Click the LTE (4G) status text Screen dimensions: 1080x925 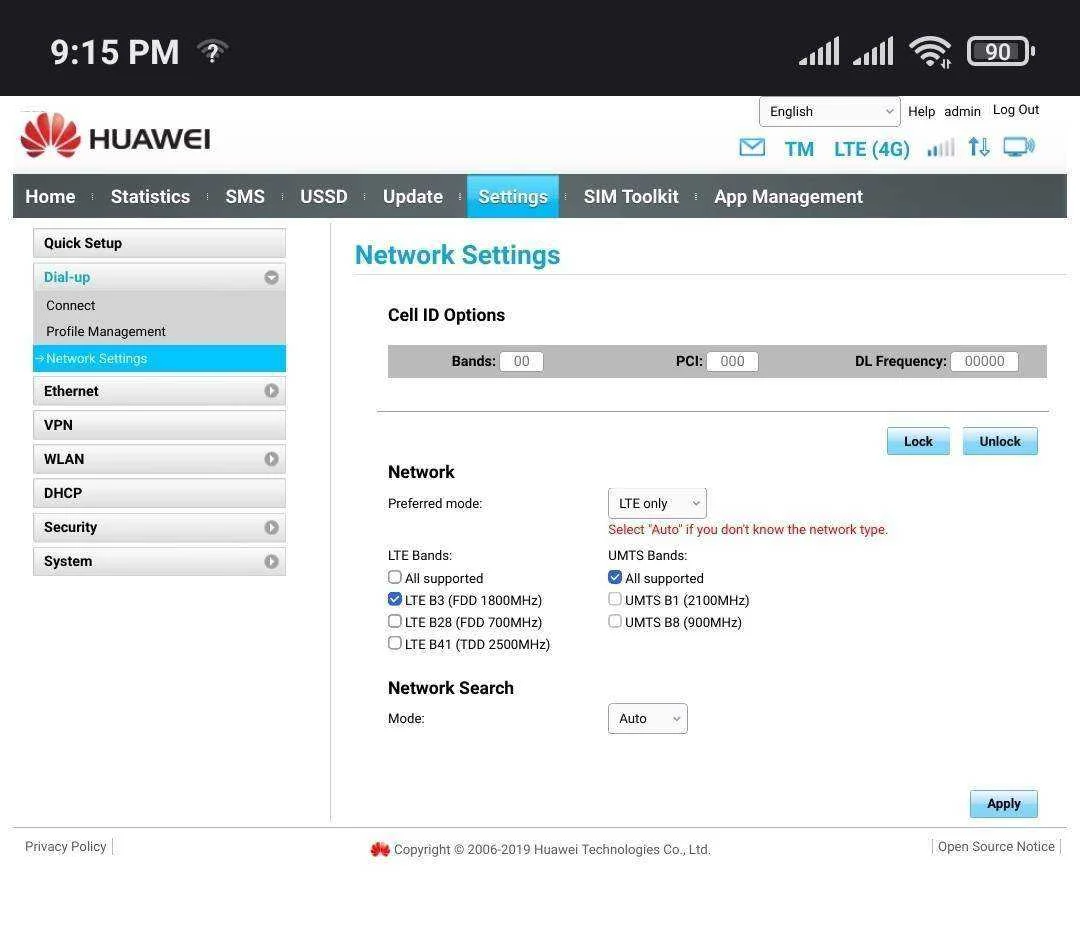(871, 149)
